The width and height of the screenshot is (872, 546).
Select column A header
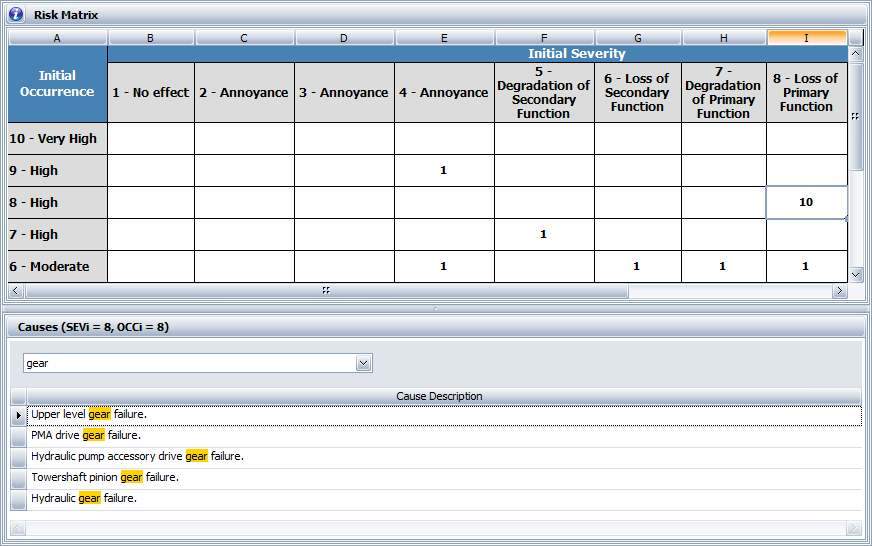[x=57, y=37]
